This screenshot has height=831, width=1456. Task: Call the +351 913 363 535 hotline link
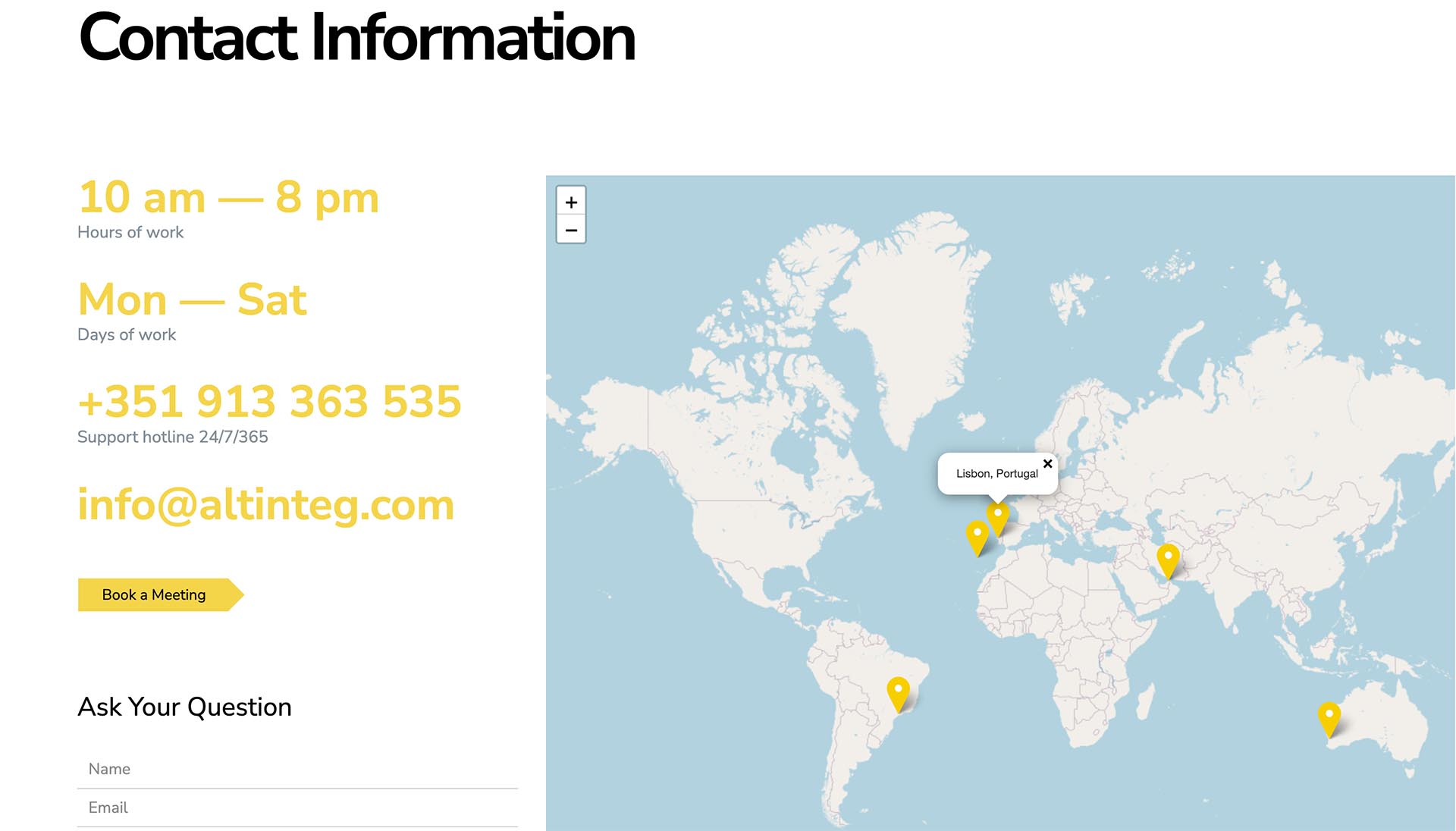click(x=269, y=401)
